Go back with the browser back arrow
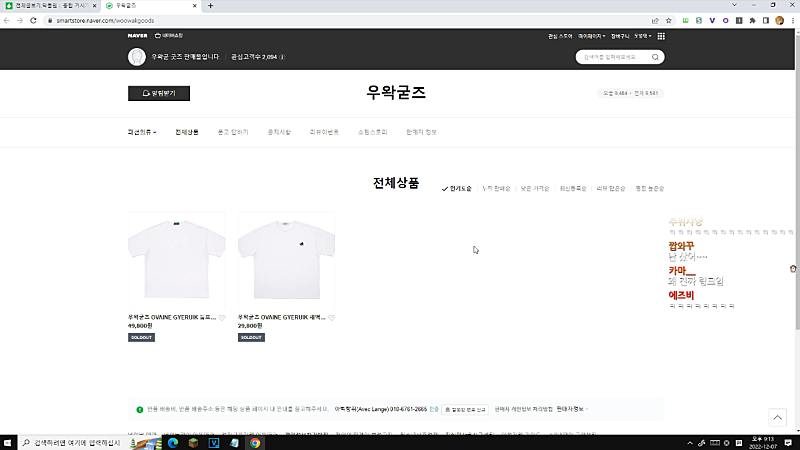This screenshot has height=450, width=800. point(7,20)
